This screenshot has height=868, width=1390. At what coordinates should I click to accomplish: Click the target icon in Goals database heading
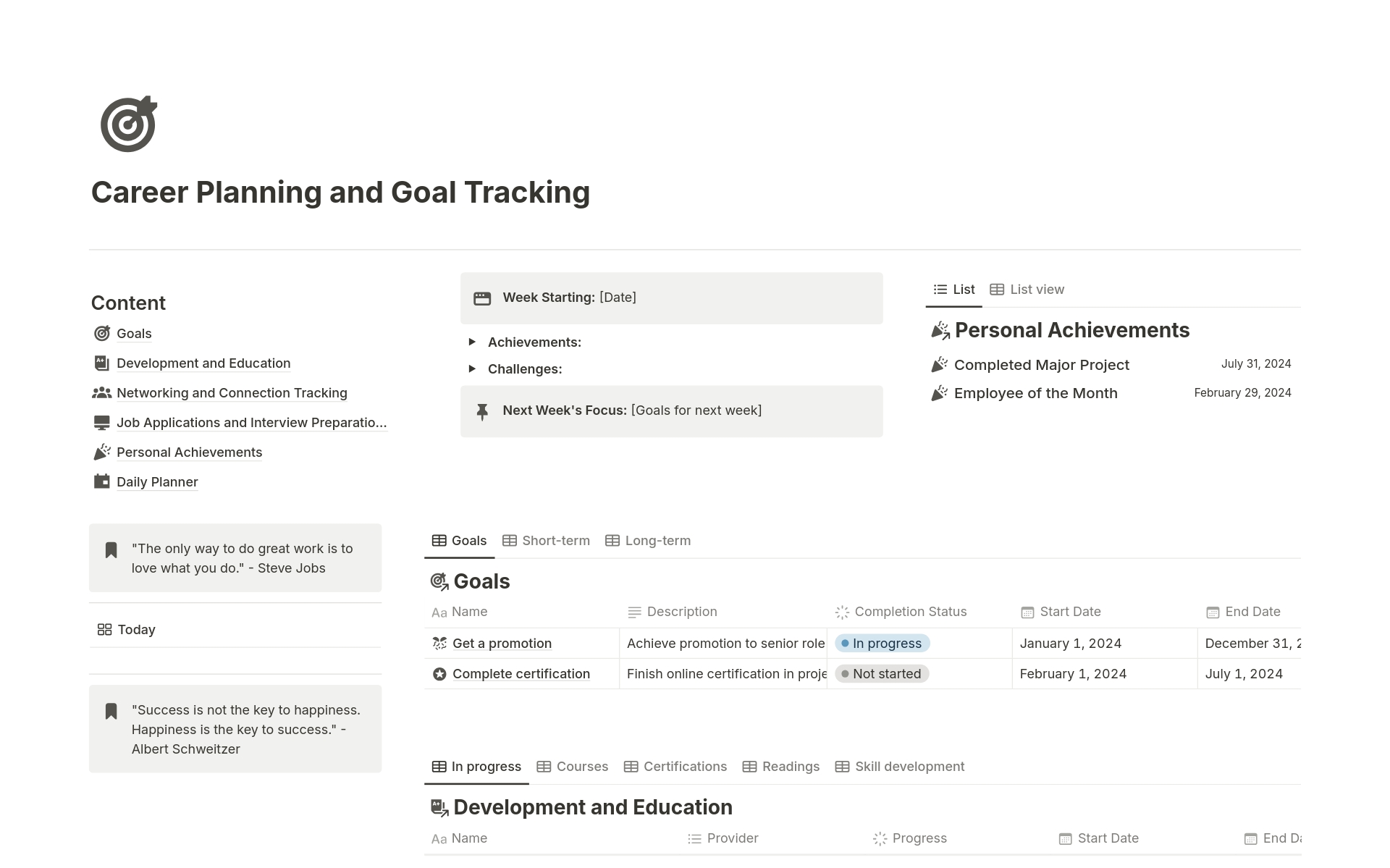439,581
